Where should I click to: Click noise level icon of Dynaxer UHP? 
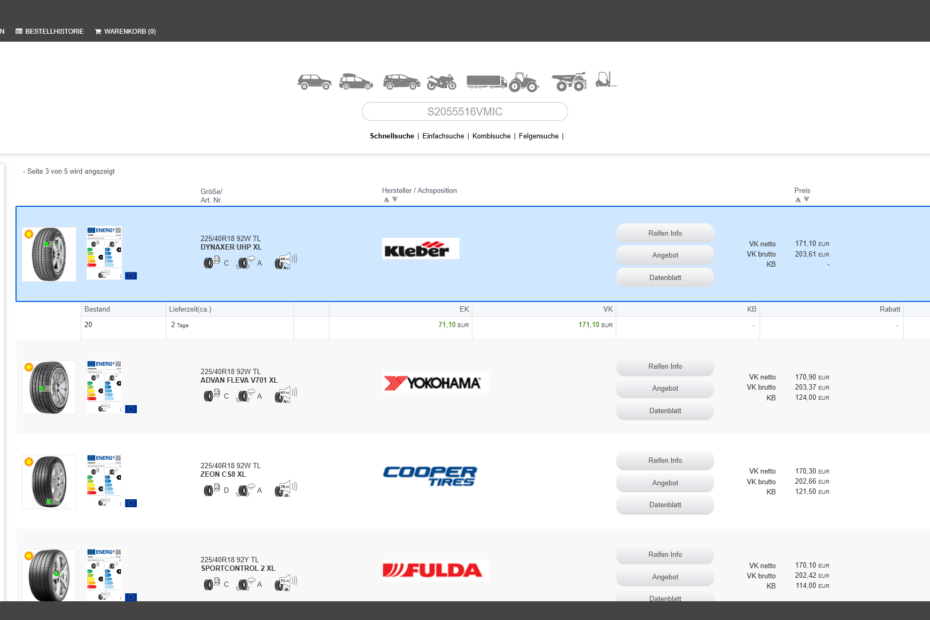(285, 261)
